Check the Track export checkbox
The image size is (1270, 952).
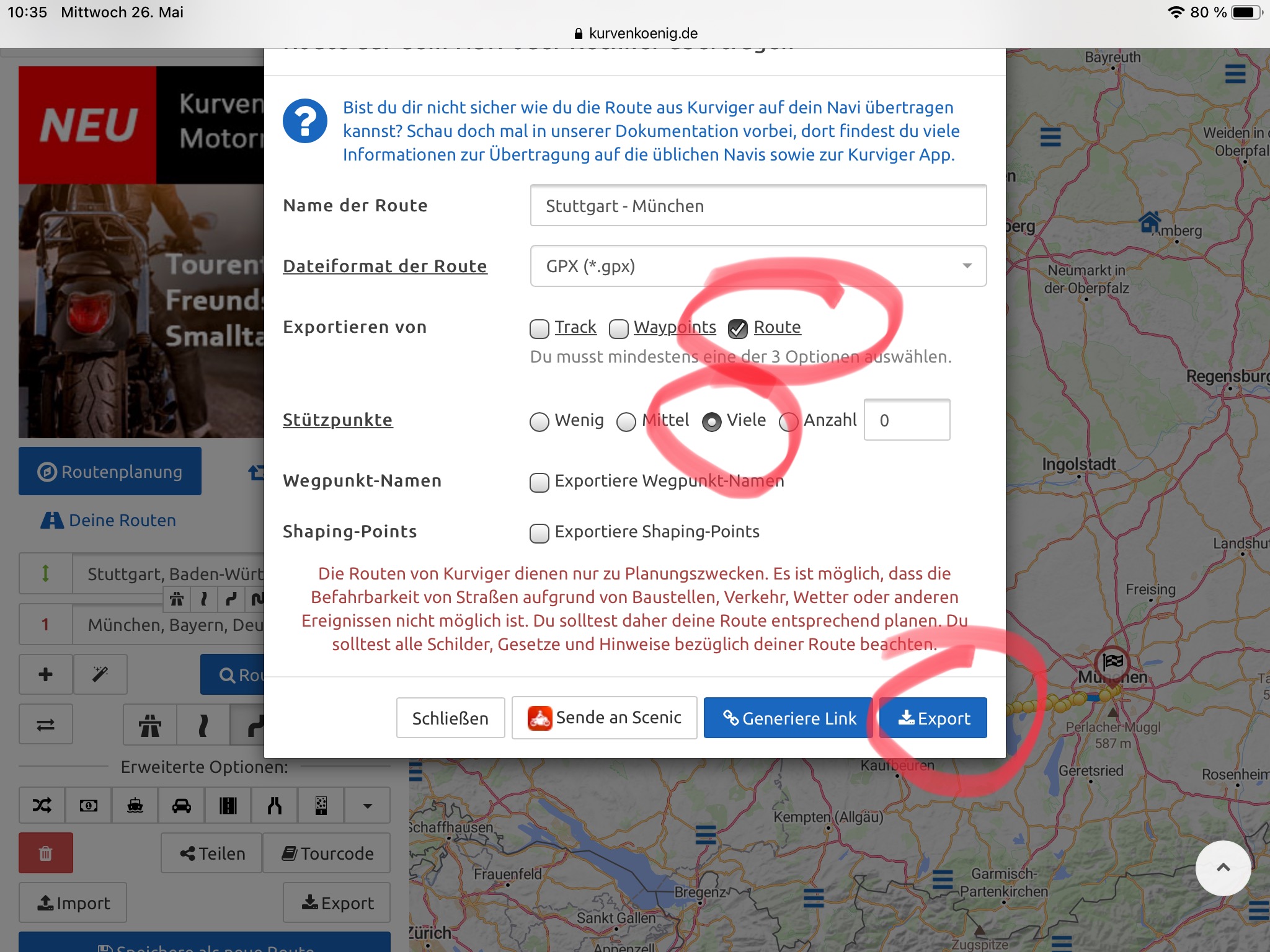(x=540, y=328)
